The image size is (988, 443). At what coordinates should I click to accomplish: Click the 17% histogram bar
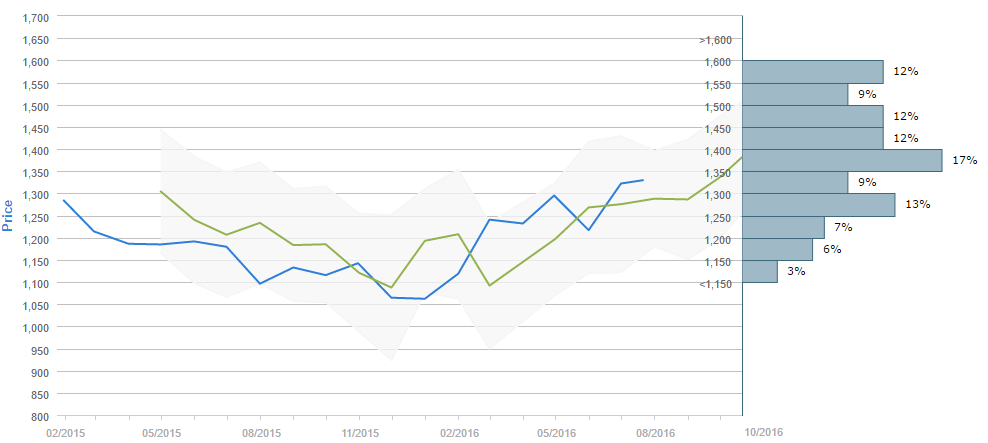click(x=842, y=160)
